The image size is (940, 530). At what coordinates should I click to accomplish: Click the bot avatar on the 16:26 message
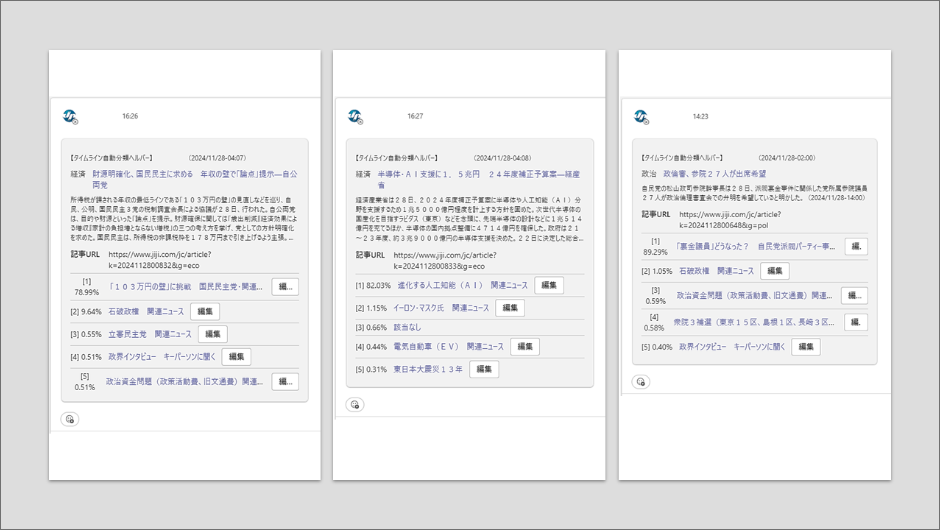[70, 117]
